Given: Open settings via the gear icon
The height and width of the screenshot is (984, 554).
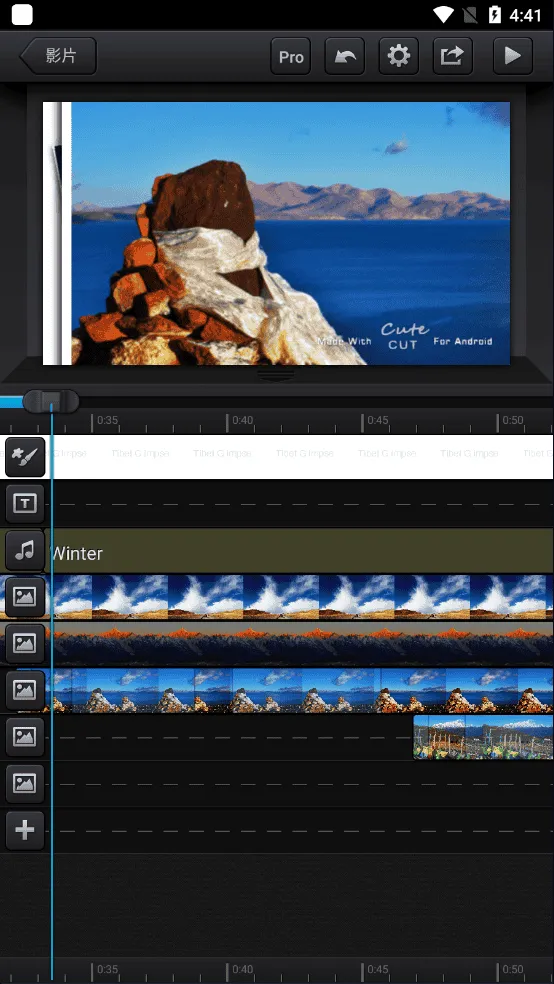Looking at the screenshot, I should (x=398, y=56).
